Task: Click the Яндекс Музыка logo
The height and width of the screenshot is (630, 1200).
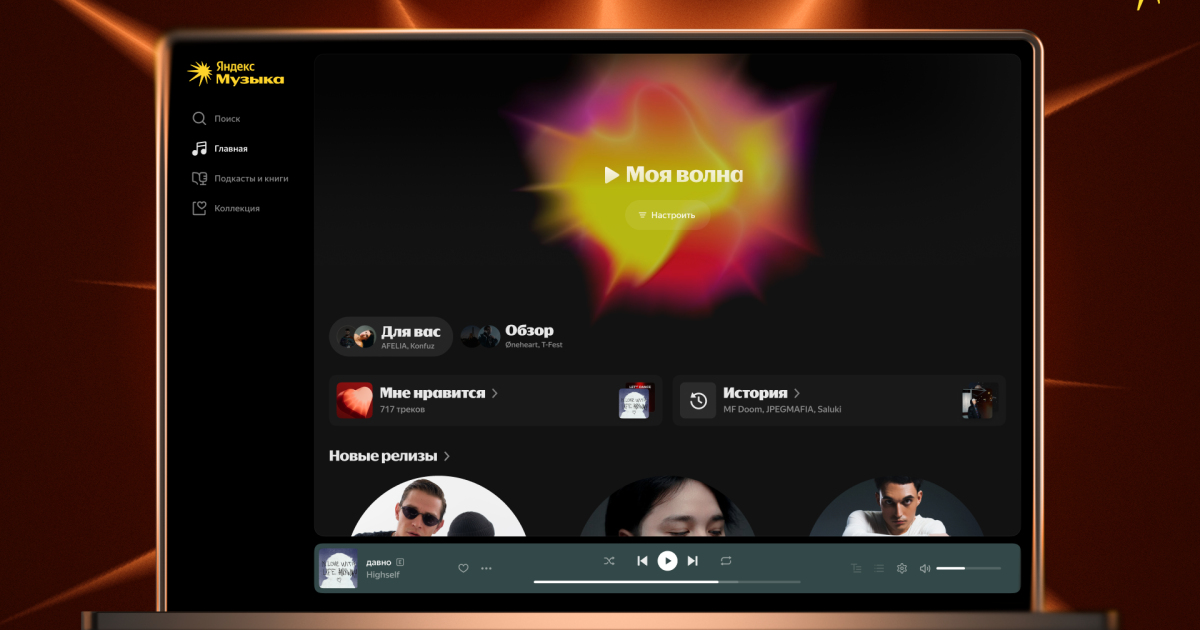Action: click(x=236, y=73)
